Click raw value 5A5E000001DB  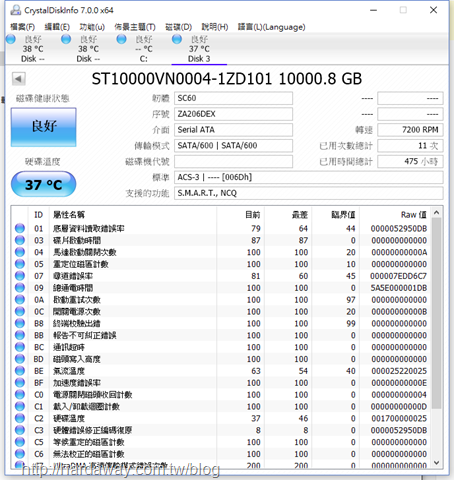(x=399, y=288)
